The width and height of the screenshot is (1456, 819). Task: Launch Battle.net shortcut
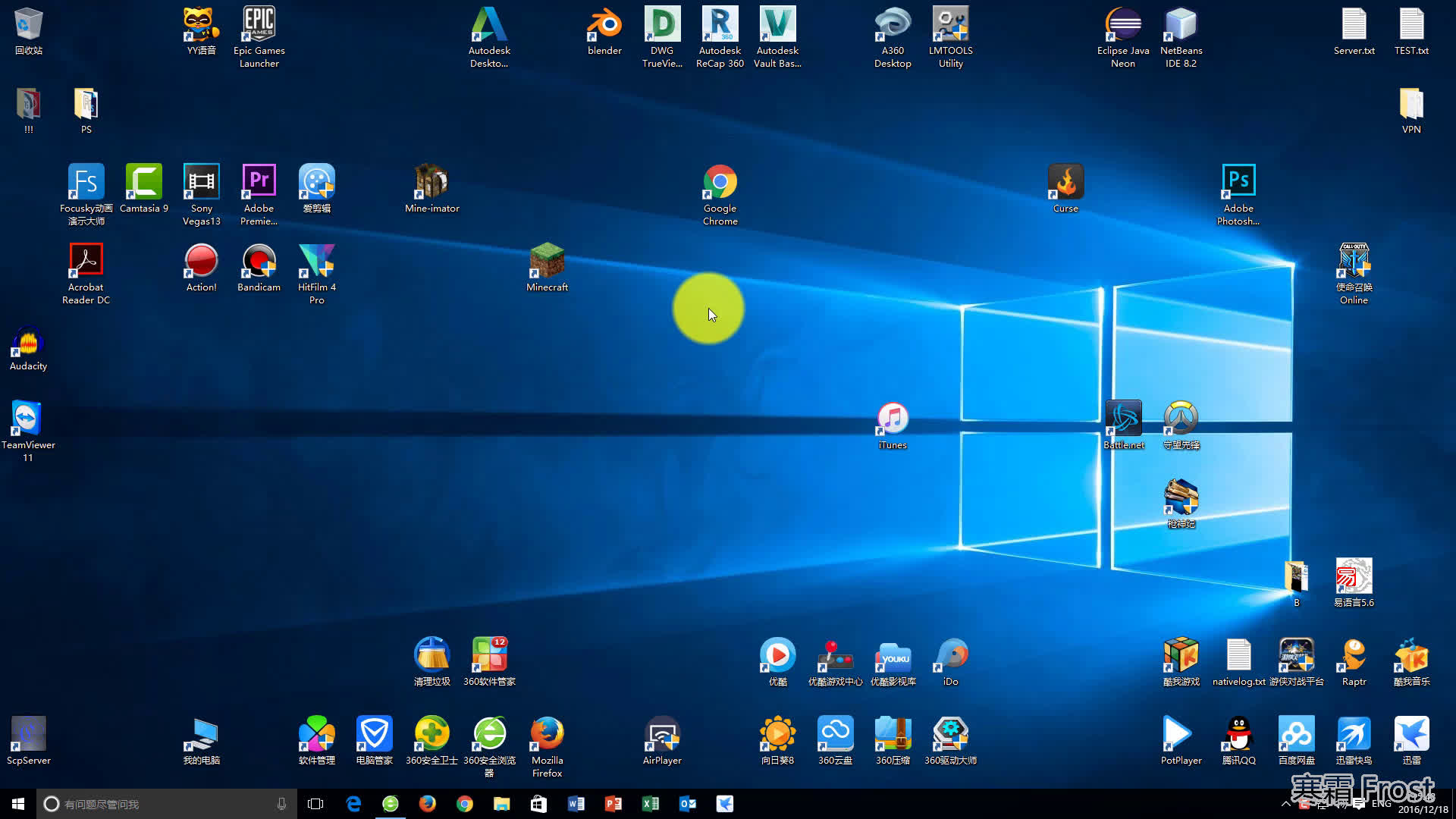click(x=1123, y=425)
